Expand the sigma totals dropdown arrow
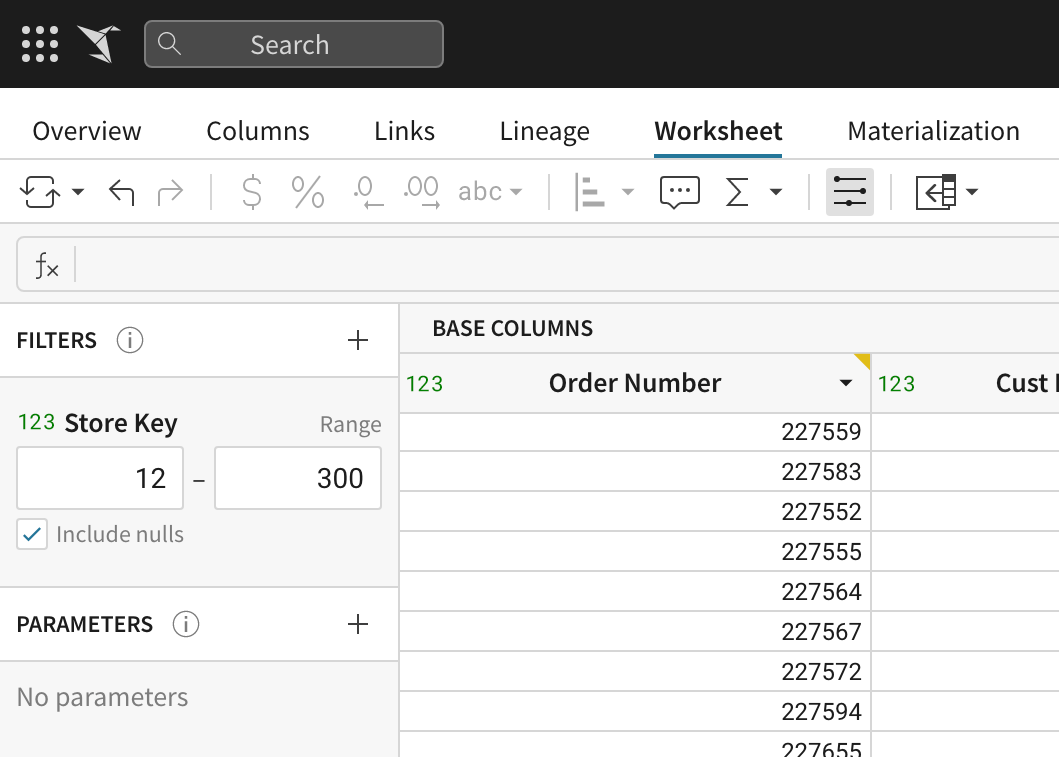 (x=776, y=192)
